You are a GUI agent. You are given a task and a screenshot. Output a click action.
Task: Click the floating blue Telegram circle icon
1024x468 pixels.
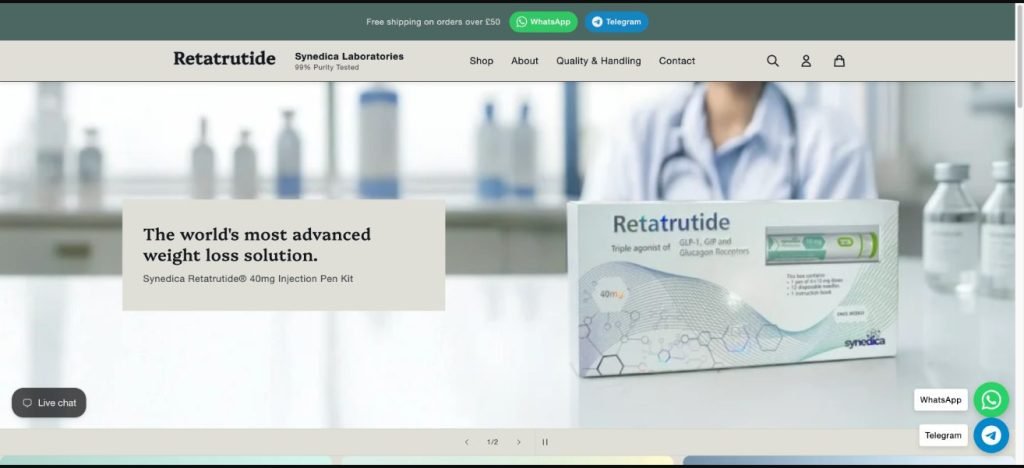coord(991,435)
